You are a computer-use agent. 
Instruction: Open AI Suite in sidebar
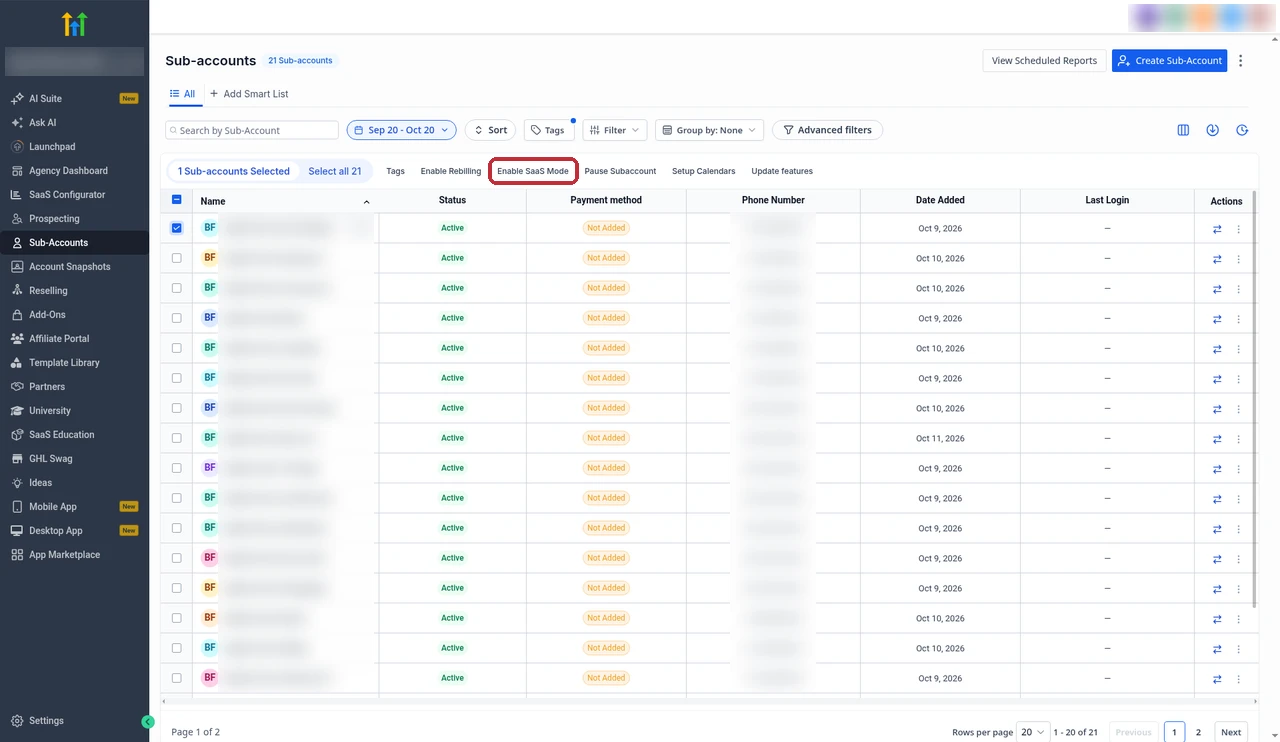[45, 99]
